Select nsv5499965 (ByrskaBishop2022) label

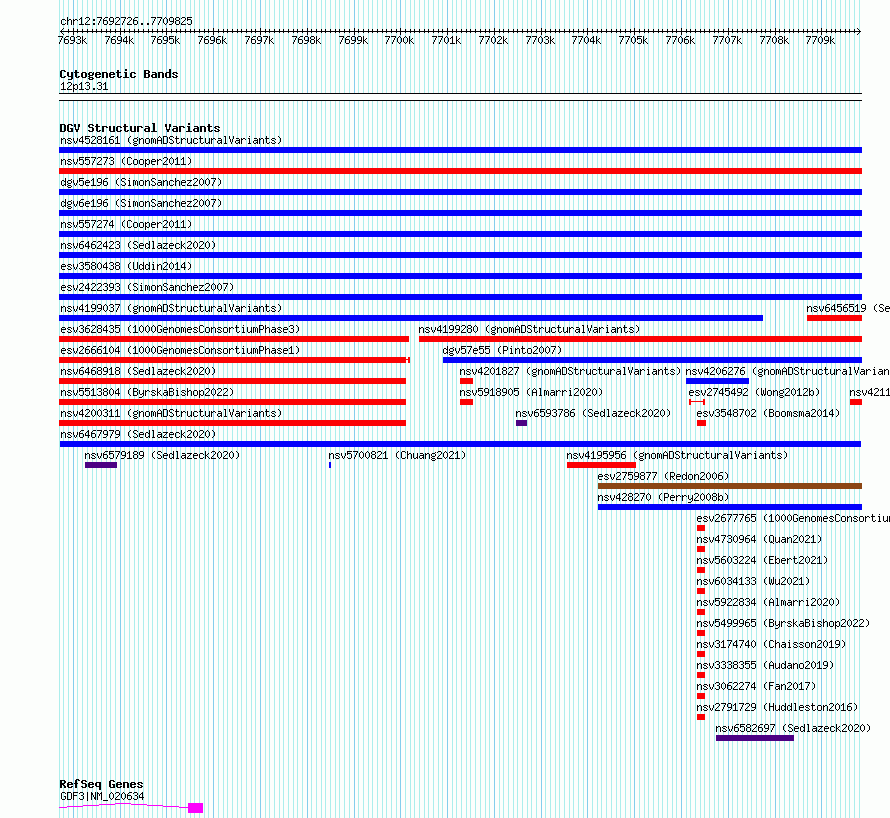[x=783, y=623]
